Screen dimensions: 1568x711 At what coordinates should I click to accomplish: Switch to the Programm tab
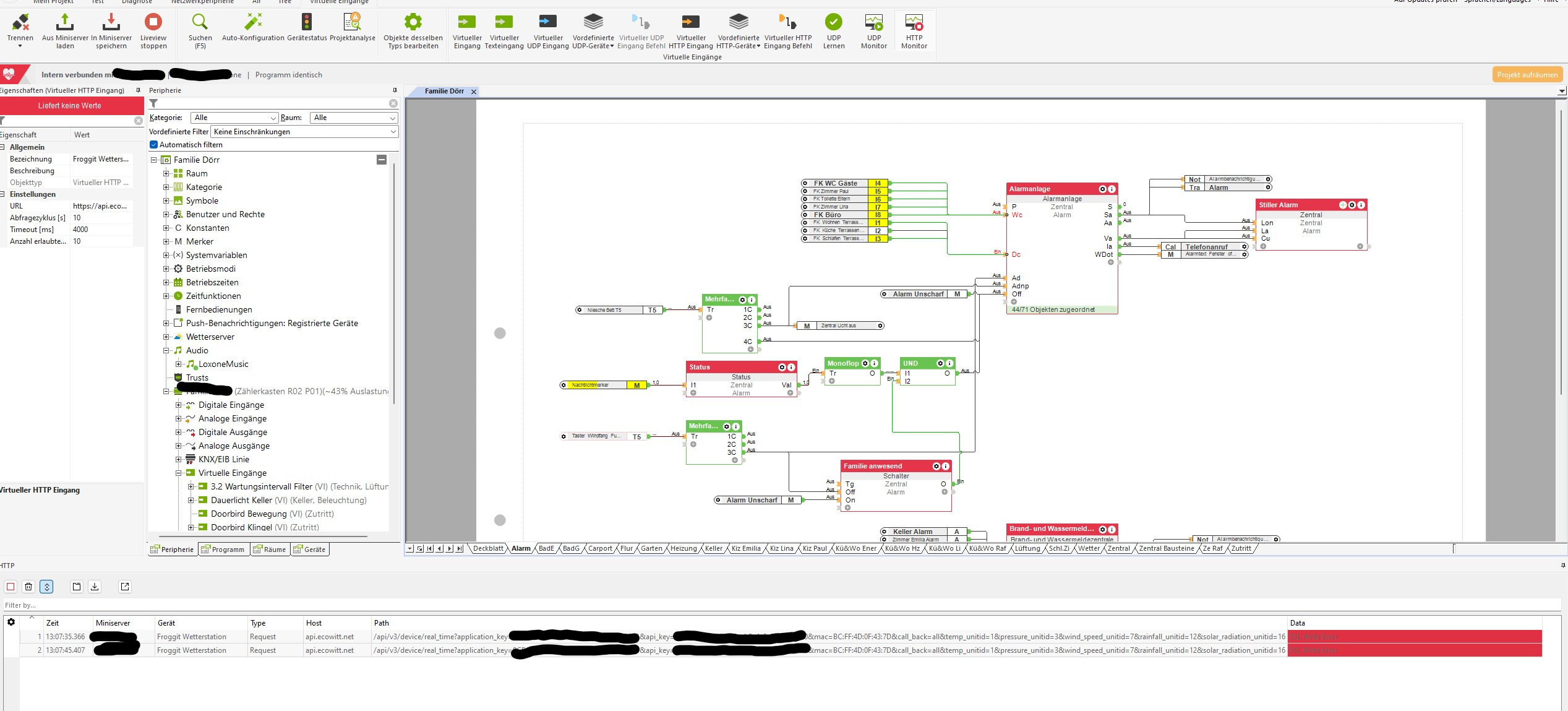pyautogui.click(x=223, y=549)
